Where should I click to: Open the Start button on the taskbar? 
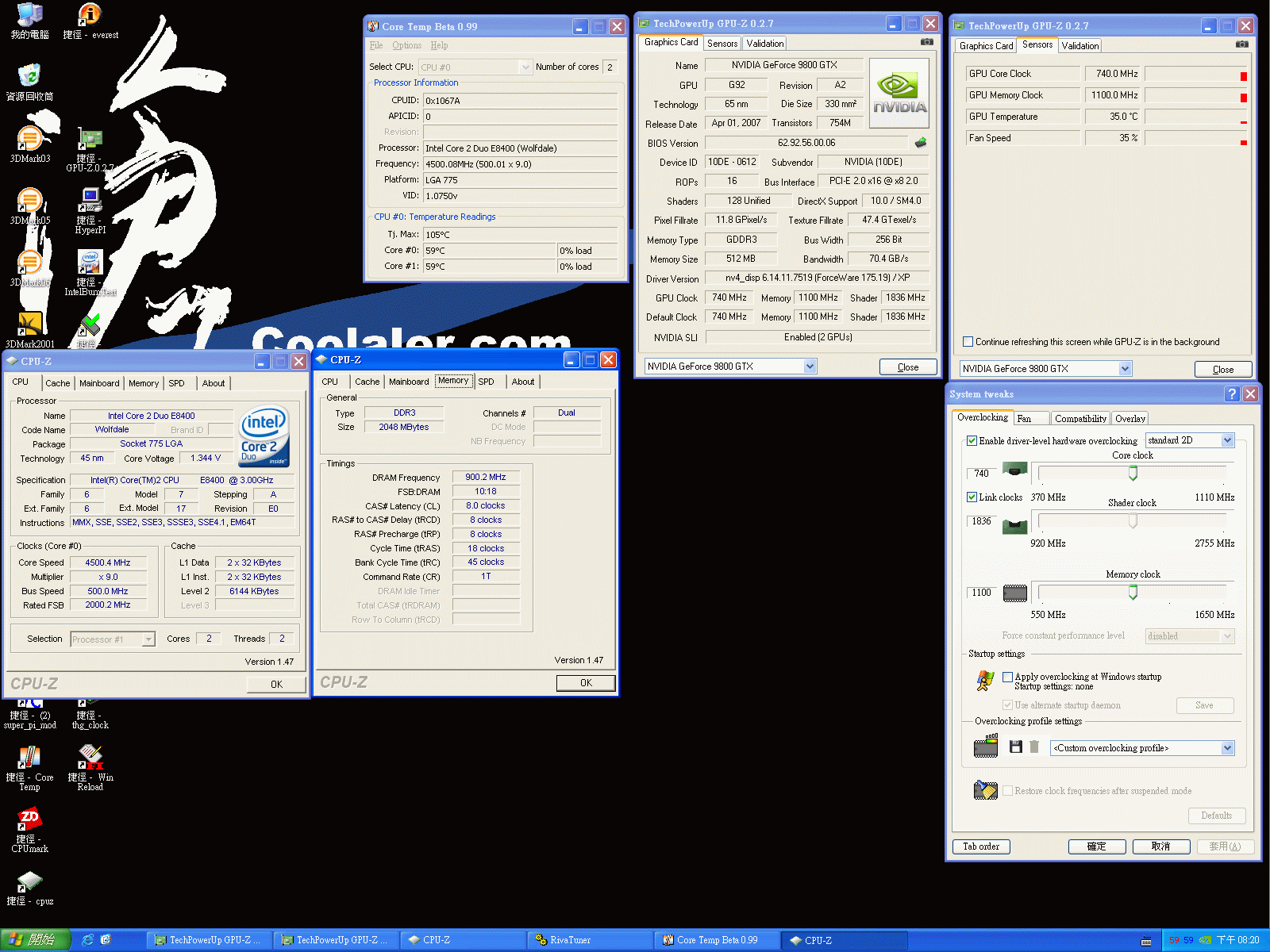(x=36, y=940)
